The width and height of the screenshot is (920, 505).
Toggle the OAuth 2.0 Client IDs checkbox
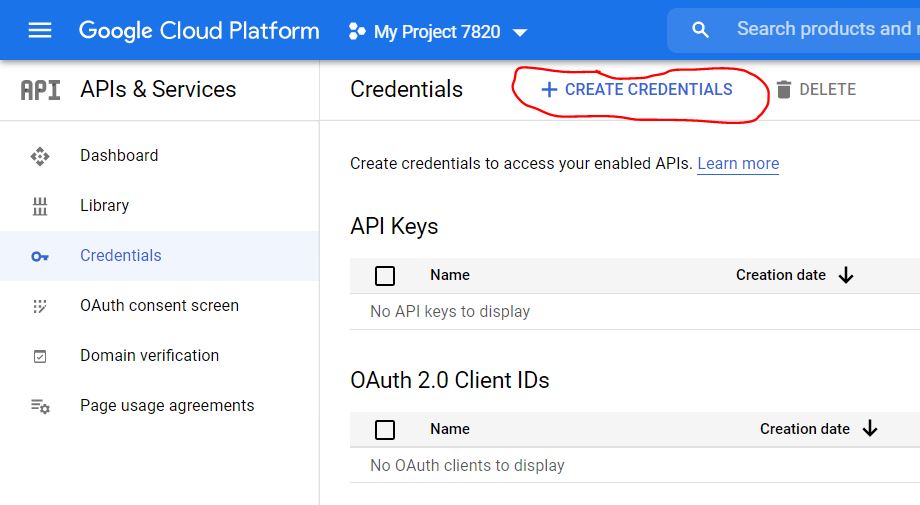pyautogui.click(x=385, y=430)
